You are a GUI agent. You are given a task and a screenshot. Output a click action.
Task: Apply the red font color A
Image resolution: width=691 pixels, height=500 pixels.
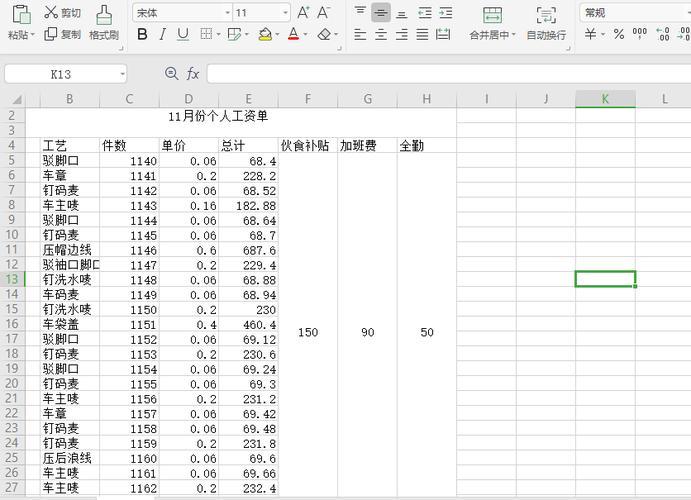click(293, 34)
